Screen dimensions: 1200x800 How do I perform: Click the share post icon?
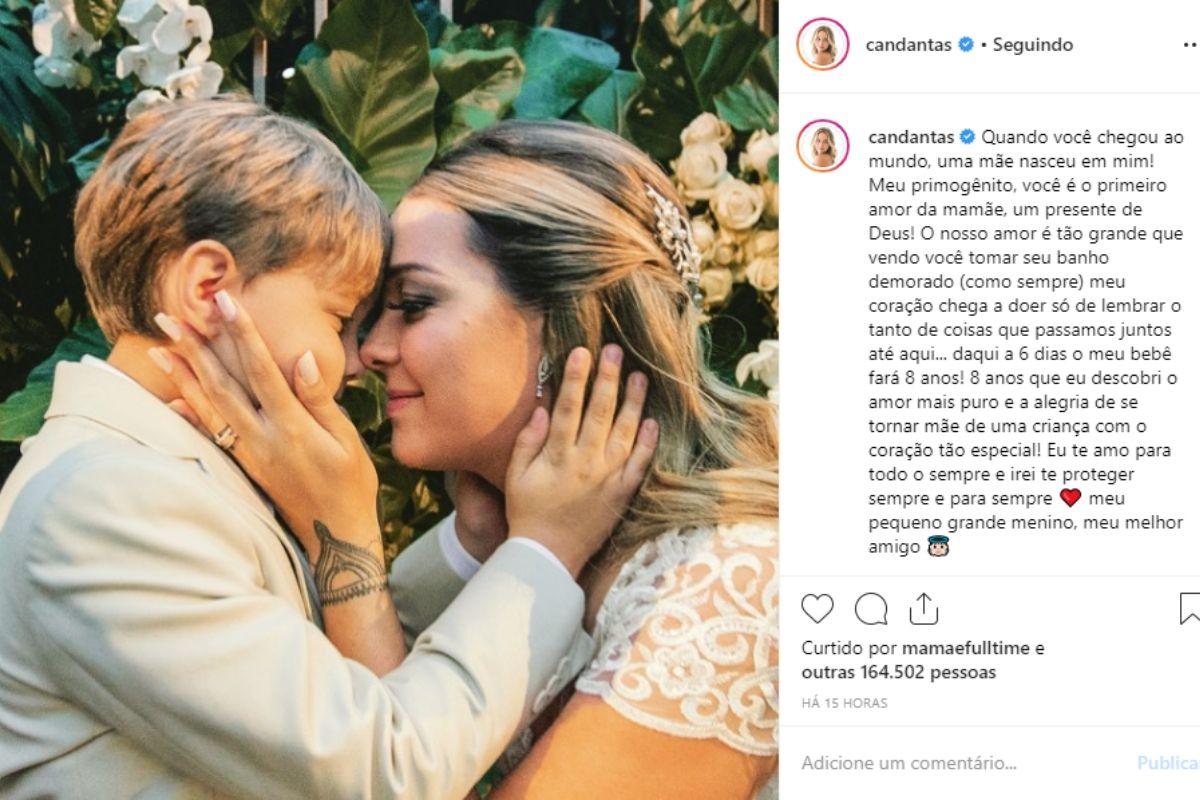point(924,608)
